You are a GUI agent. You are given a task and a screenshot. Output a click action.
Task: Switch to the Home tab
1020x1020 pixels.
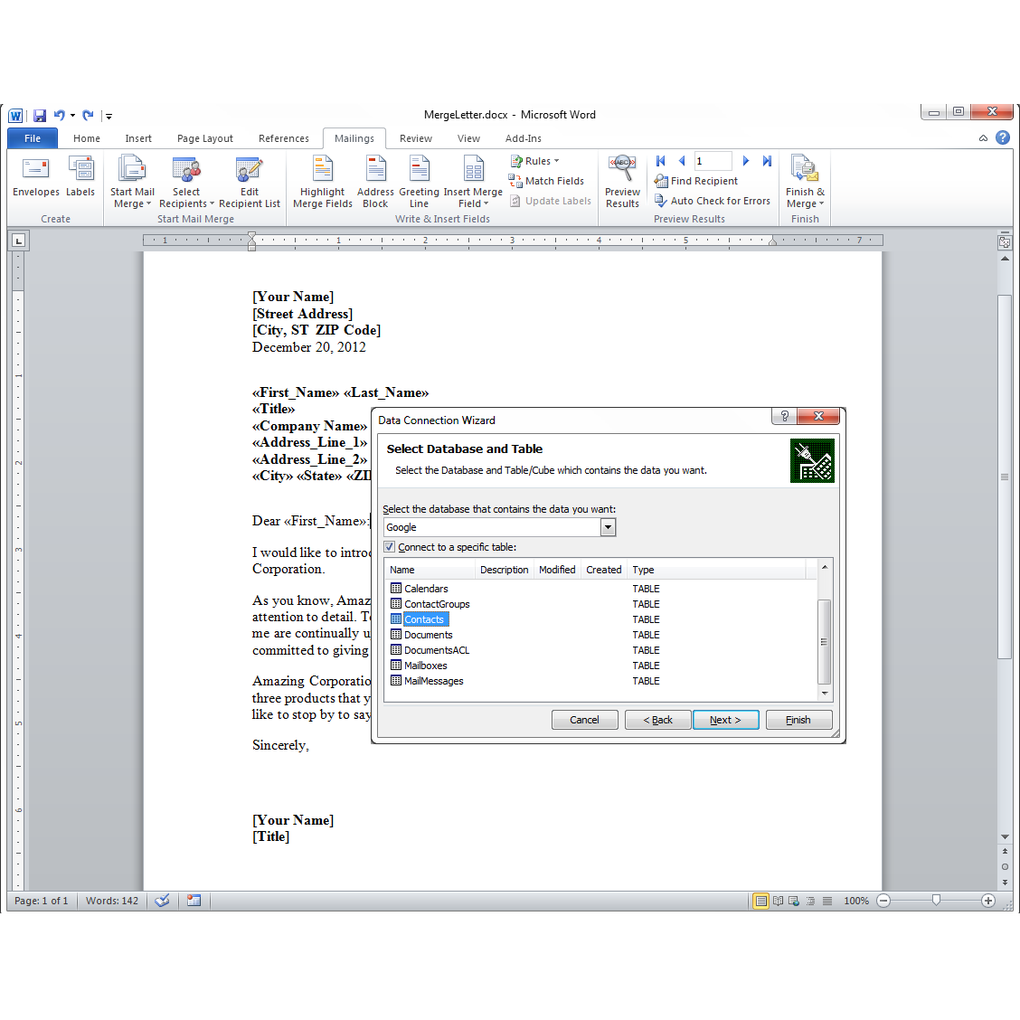87,139
